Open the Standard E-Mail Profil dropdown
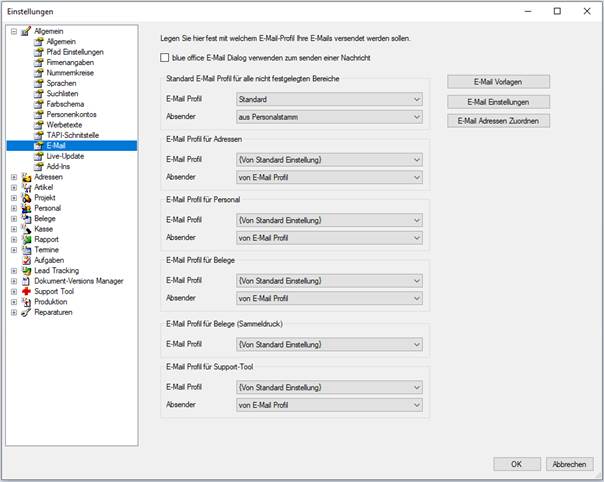The height and width of the screenshot is (482, 604). (x=329, y=99)
